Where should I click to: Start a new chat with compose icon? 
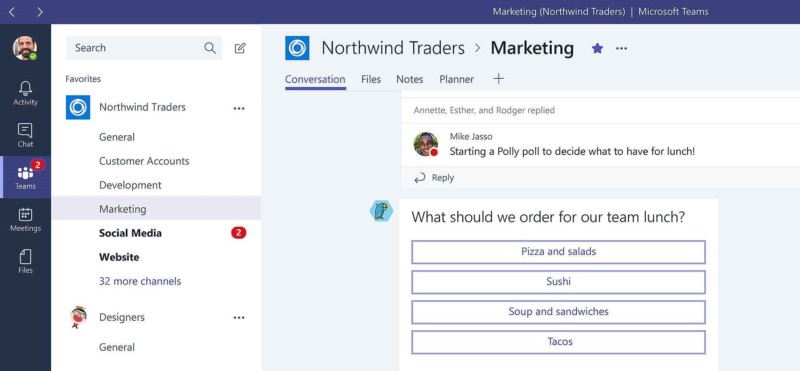point(240,48)
